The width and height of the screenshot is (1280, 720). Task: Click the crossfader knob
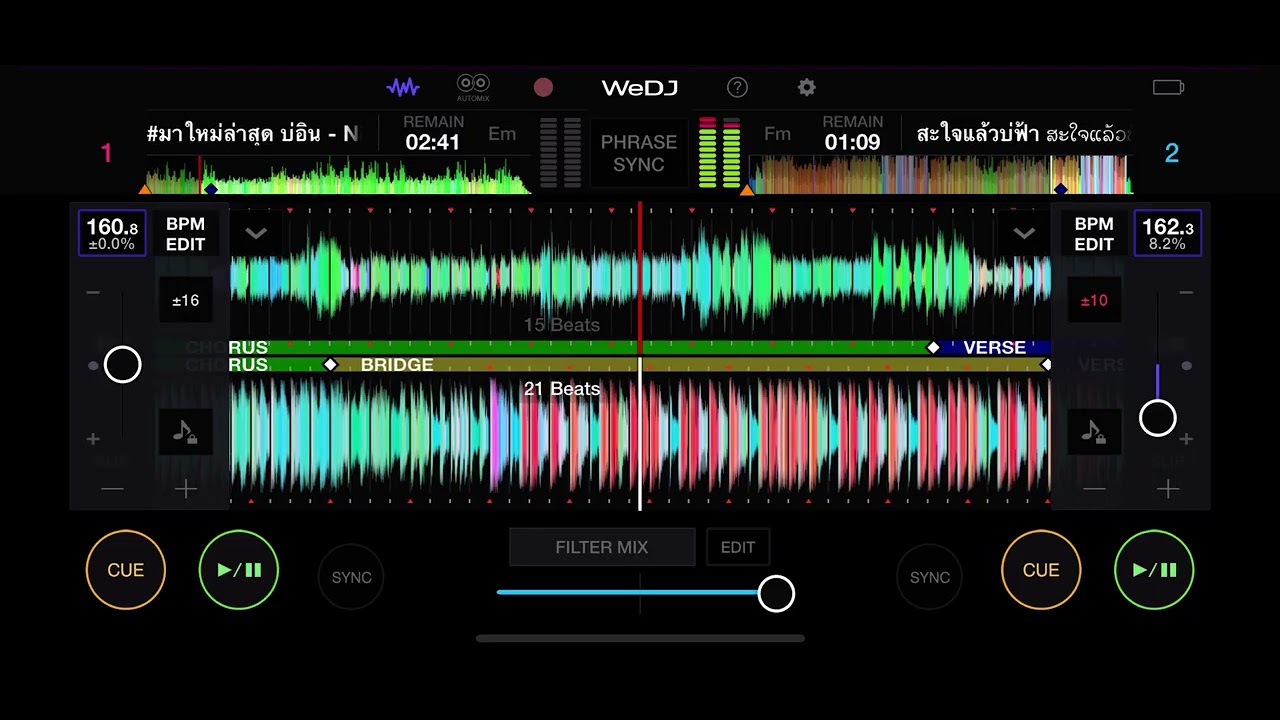click(x=776, y=594)
